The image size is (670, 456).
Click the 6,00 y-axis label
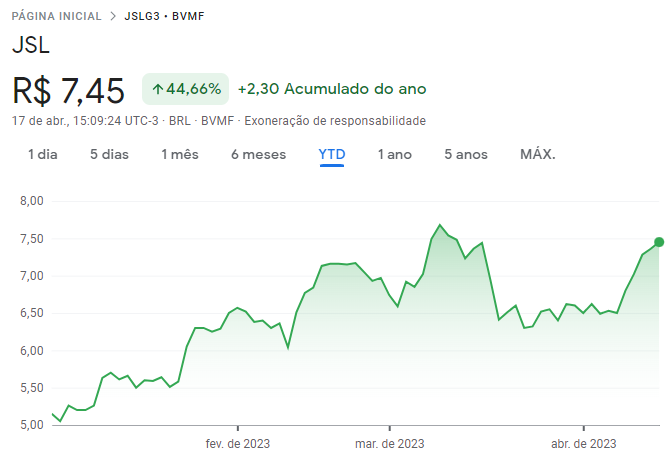32,350
